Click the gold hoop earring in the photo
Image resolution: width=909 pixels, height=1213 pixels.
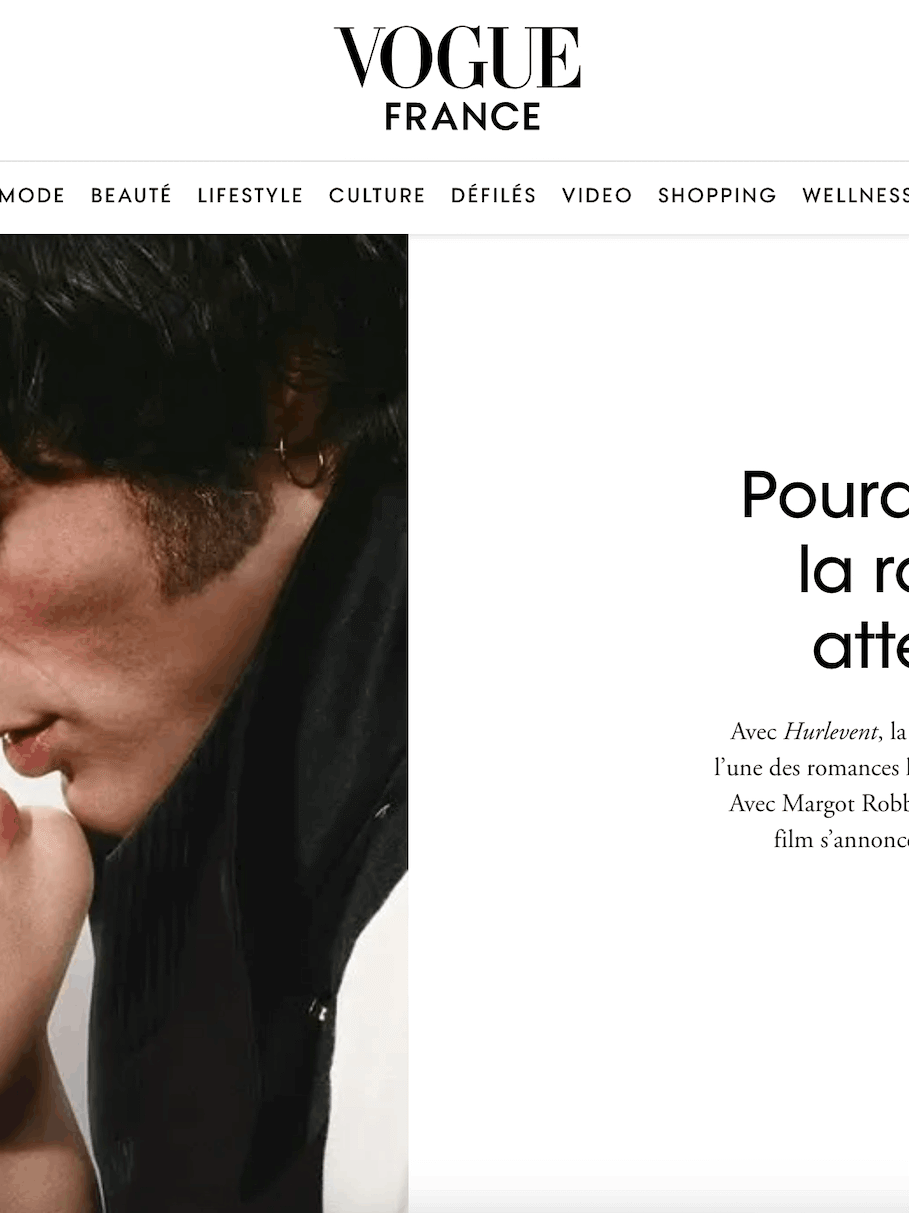(302, 462)
